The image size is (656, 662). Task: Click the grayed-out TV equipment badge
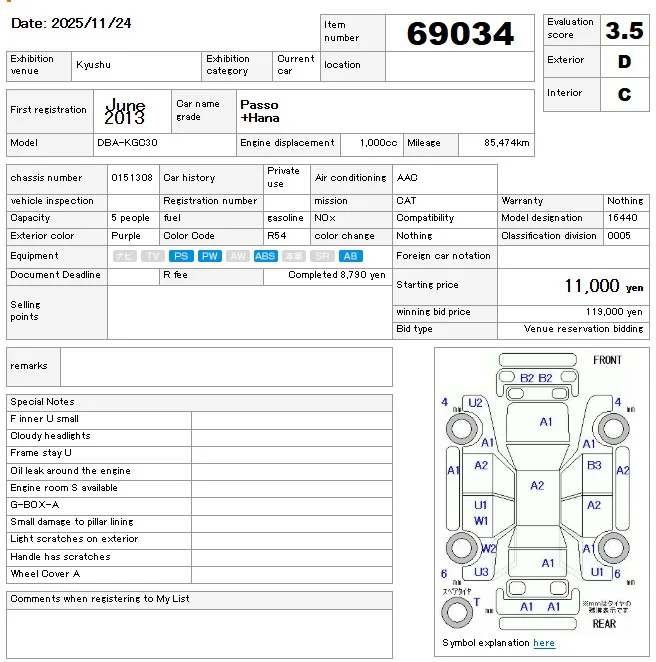pyautogui.click(x=153, y=256)
